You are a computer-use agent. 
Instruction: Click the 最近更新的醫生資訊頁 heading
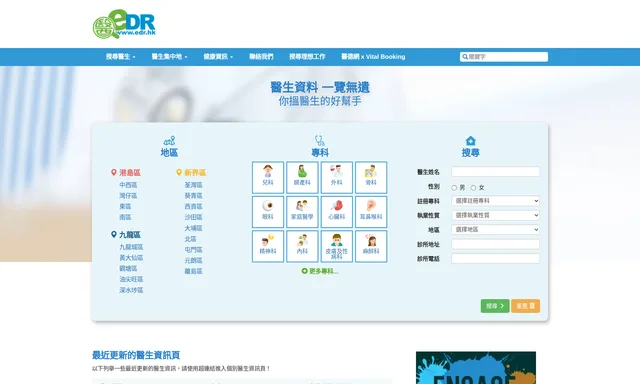click(136, 355)
